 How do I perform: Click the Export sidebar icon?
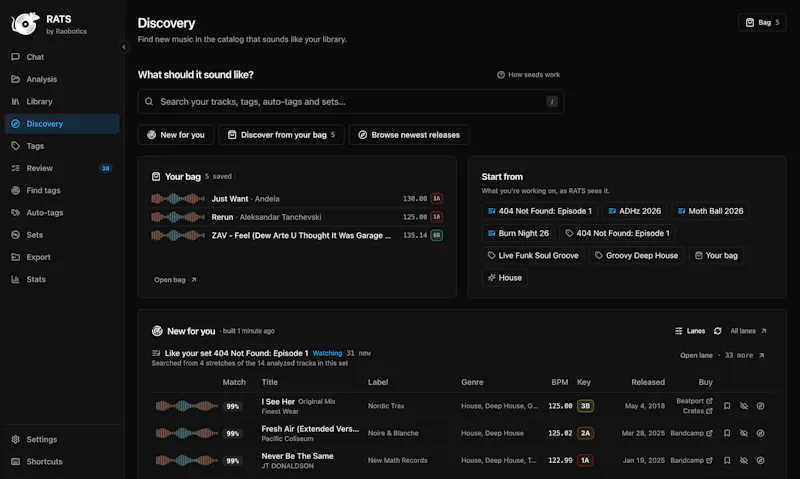click(x=16, y=257)
